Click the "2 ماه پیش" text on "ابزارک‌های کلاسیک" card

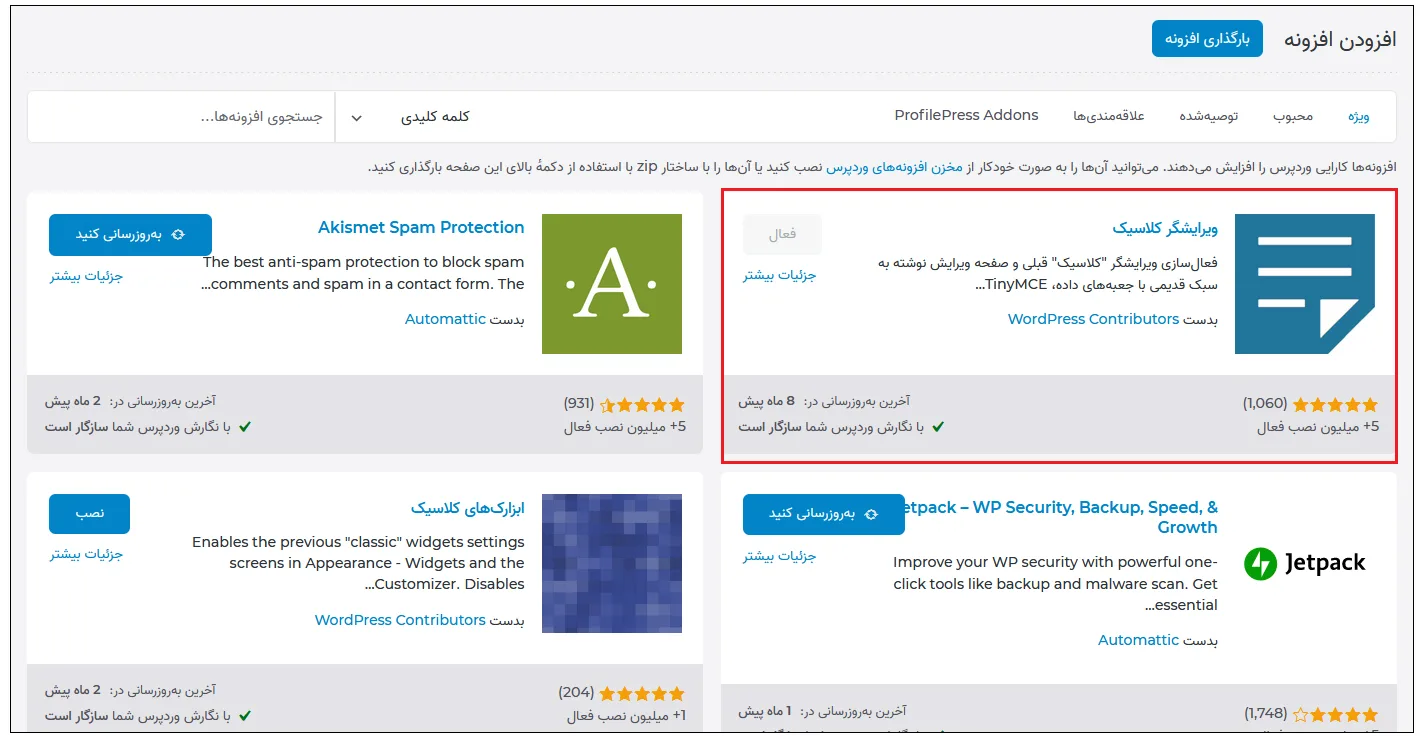(73, 690)
